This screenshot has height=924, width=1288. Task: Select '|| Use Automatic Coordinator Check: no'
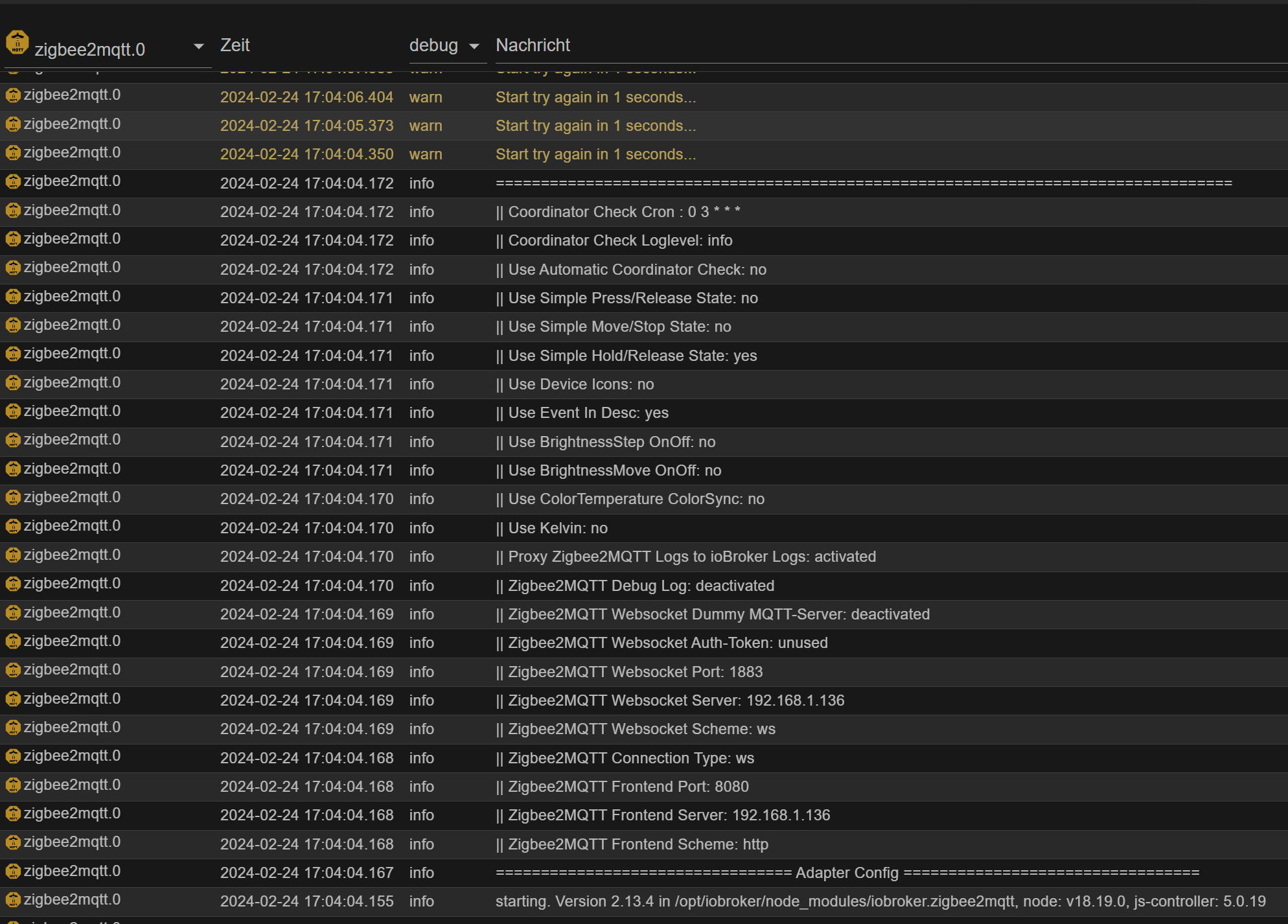(630, 270)
